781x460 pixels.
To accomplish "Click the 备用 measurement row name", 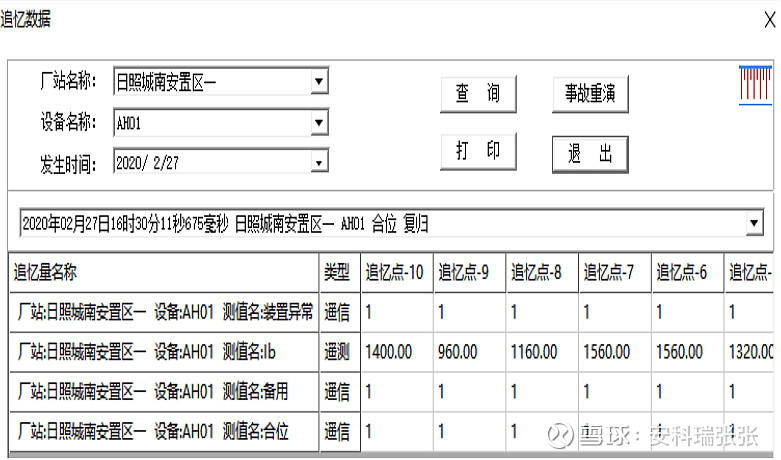I will tap(163, 392).
